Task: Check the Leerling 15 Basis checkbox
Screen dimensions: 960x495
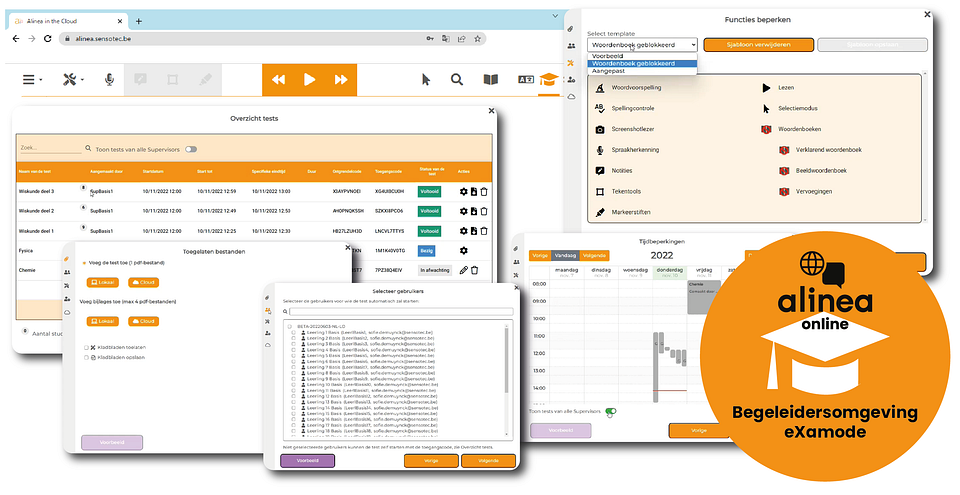Action: [x=294, y=414]
